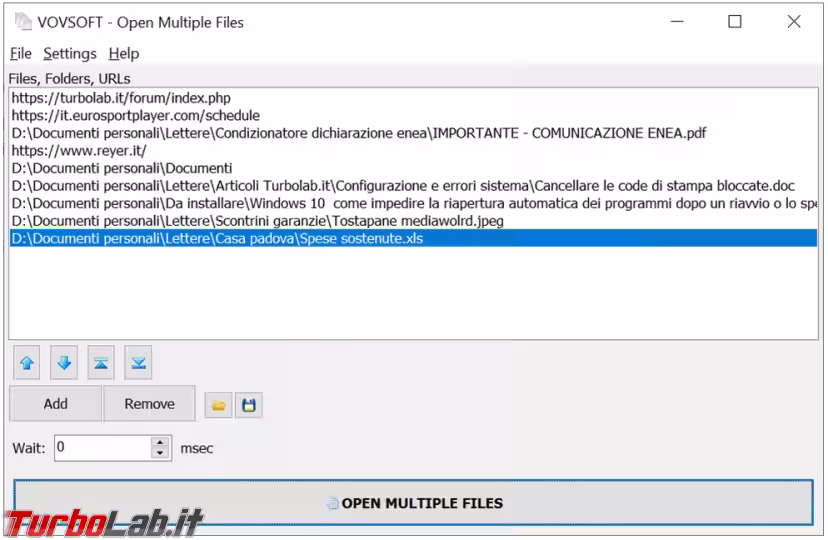Image resolution: width=828 pixels, height=540 pixels.
Task: Save list with floppy disk icon
Action: (249, 405)
